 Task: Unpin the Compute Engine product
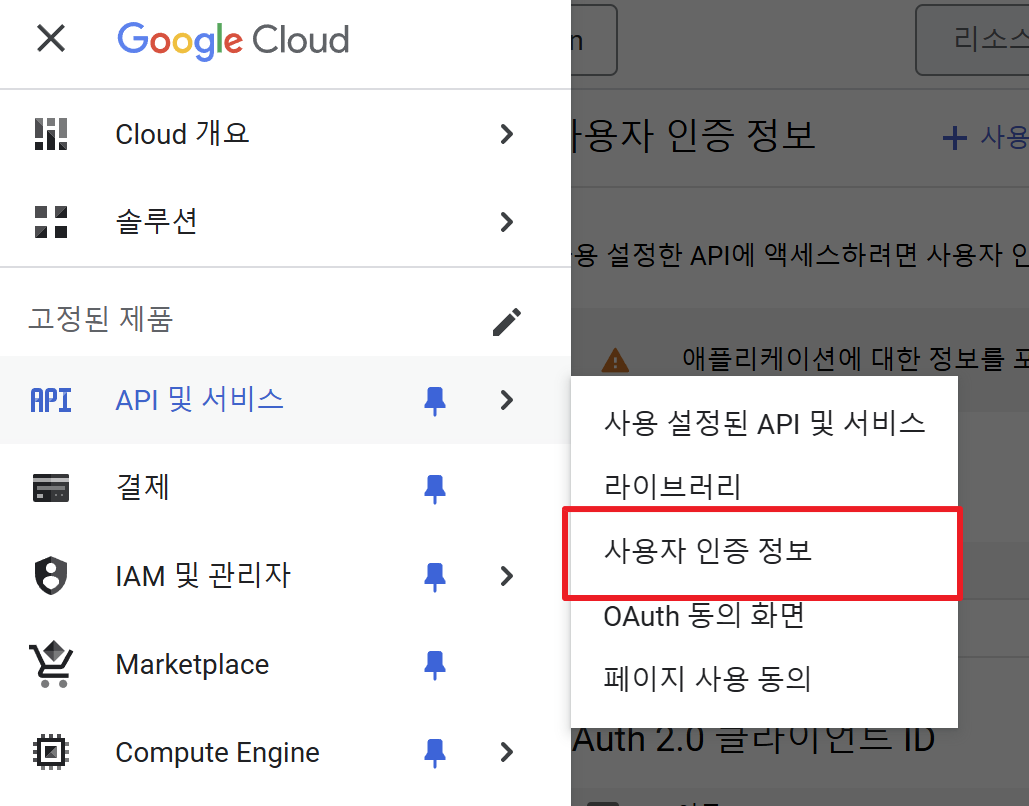434,753
